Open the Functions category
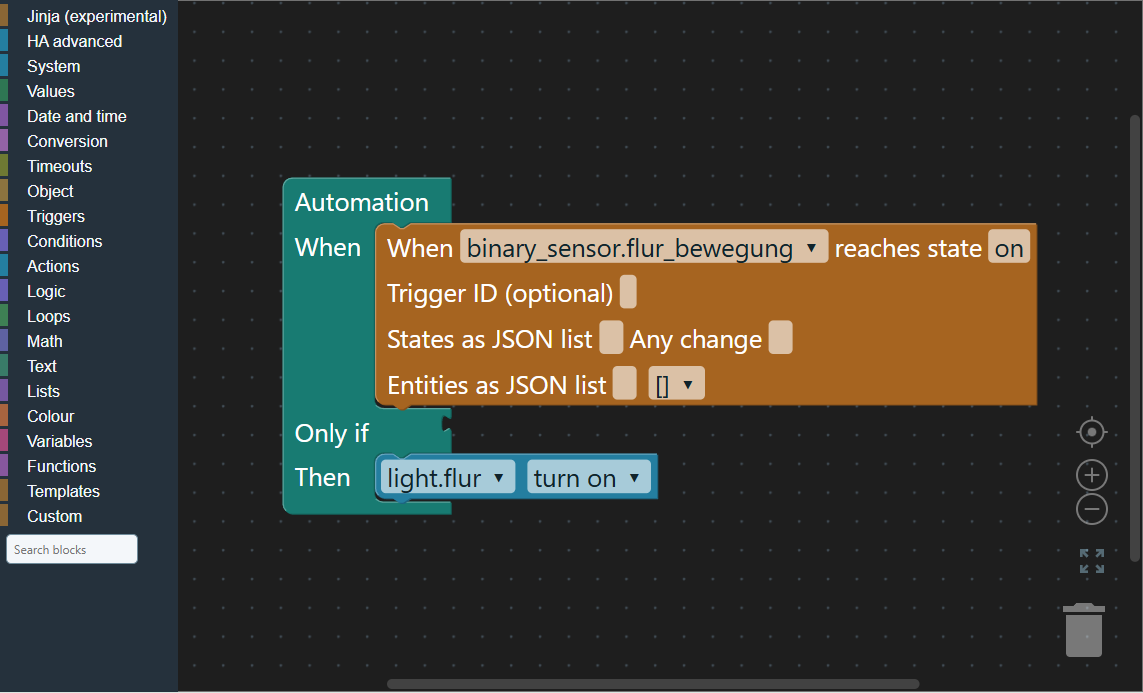1143x693 pixels. point(89,466)
